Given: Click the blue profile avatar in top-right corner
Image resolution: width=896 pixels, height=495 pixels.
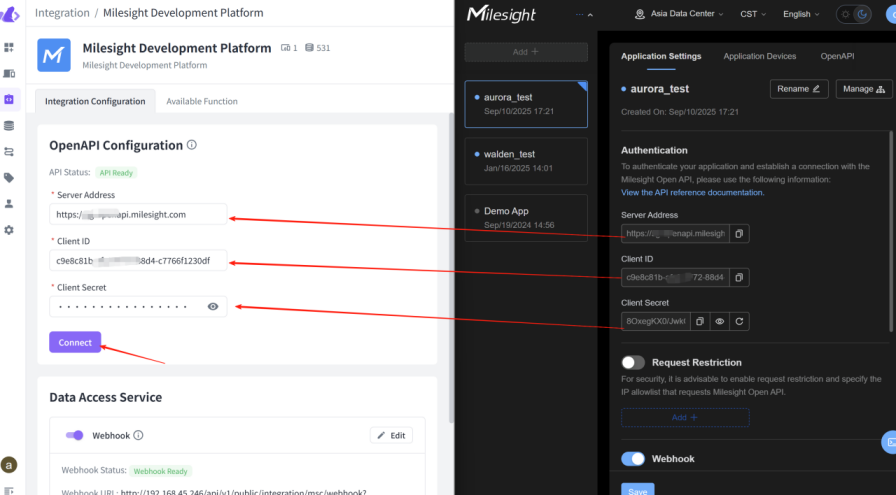Looking at the screenshot, I should pyautogui.click(x=891, y=14).
